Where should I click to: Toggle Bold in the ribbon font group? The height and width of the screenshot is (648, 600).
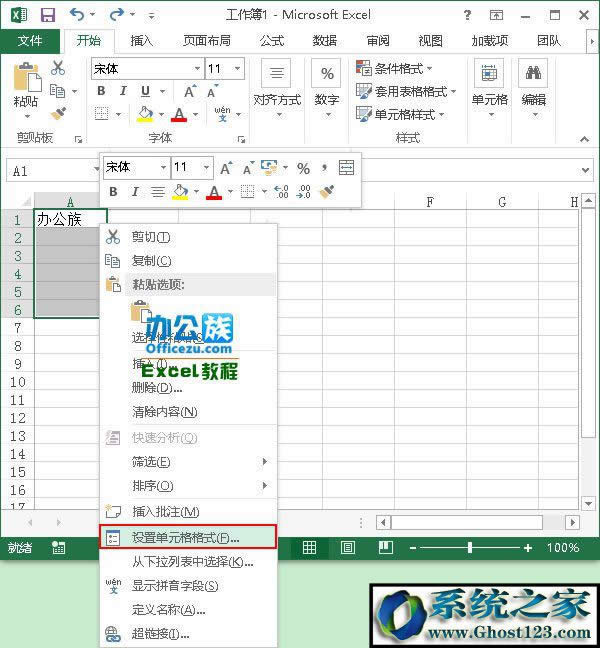tap(100, 90)
